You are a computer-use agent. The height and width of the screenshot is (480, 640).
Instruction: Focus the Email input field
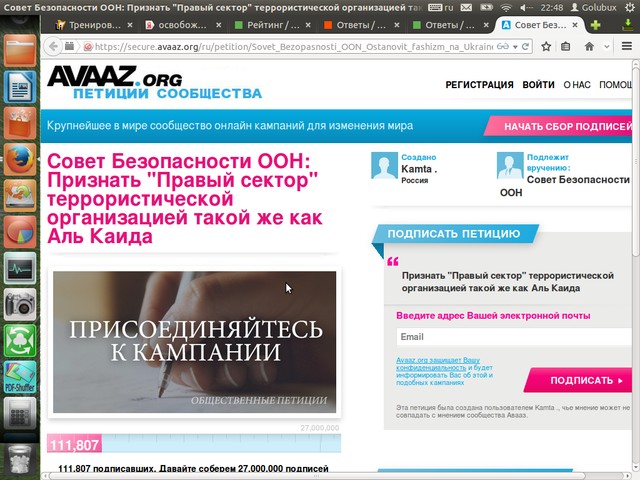[x=514, y=337]
